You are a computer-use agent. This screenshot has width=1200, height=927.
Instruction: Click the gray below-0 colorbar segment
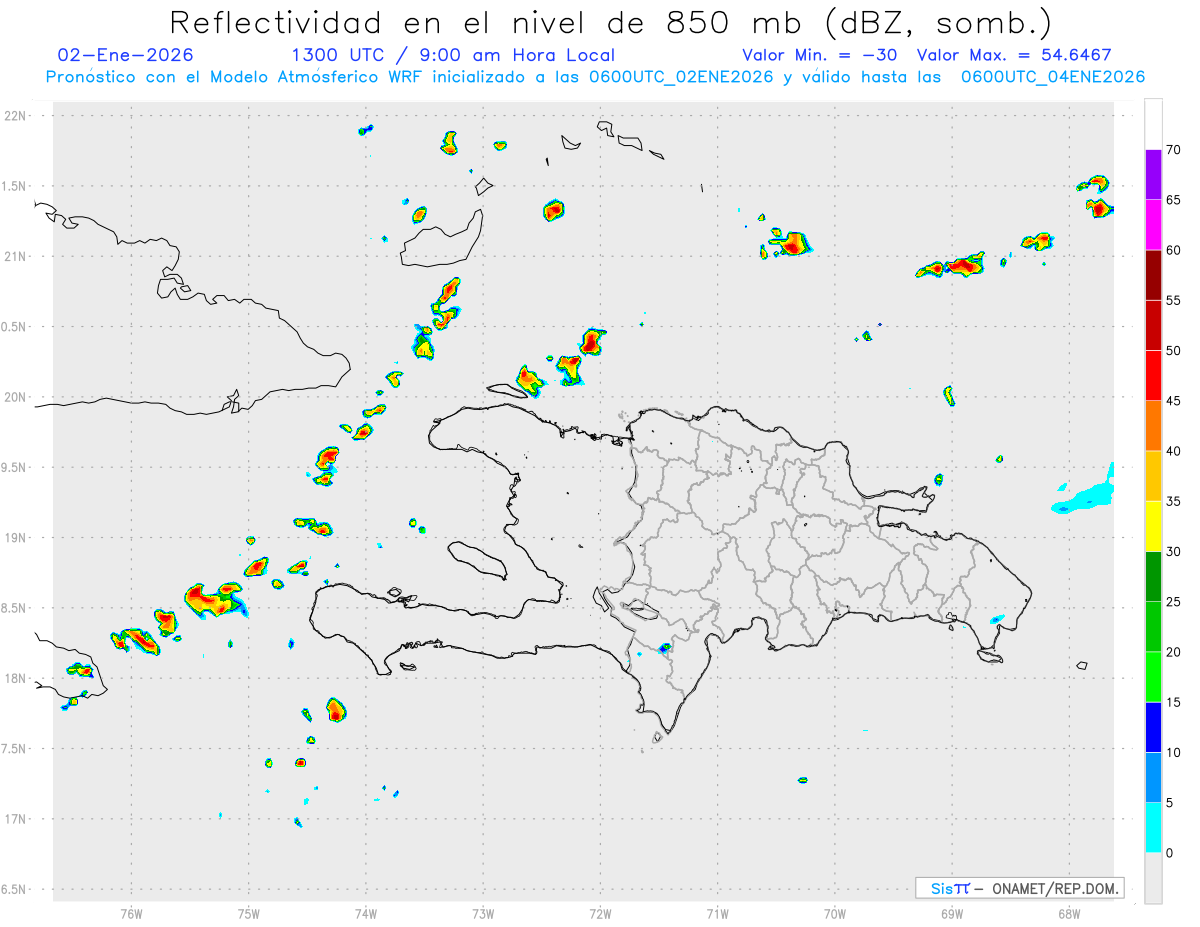(1153, 878)
